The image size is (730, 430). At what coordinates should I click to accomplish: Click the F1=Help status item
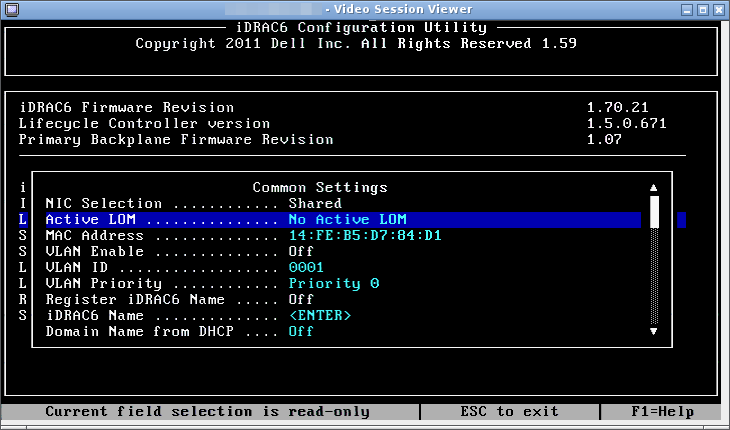662,411
